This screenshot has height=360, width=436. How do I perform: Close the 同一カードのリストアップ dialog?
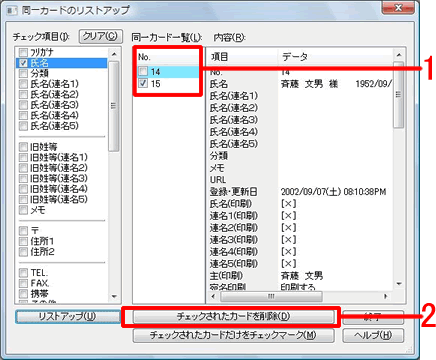click(398, 8)
